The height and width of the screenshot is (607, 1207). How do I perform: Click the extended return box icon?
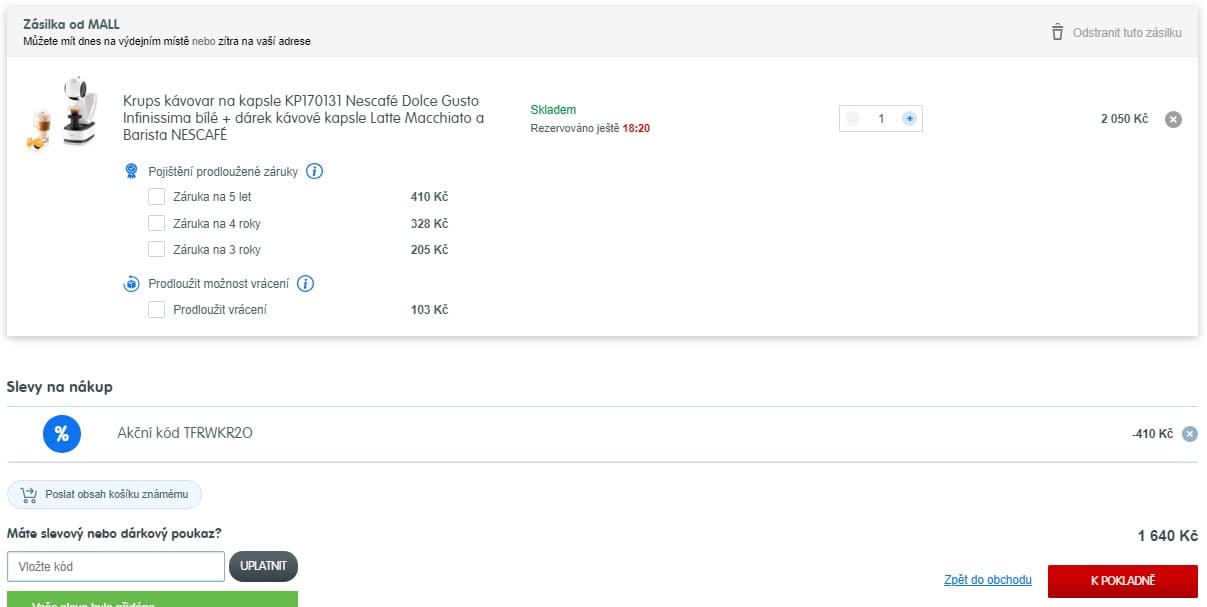(x=131, y=284)
